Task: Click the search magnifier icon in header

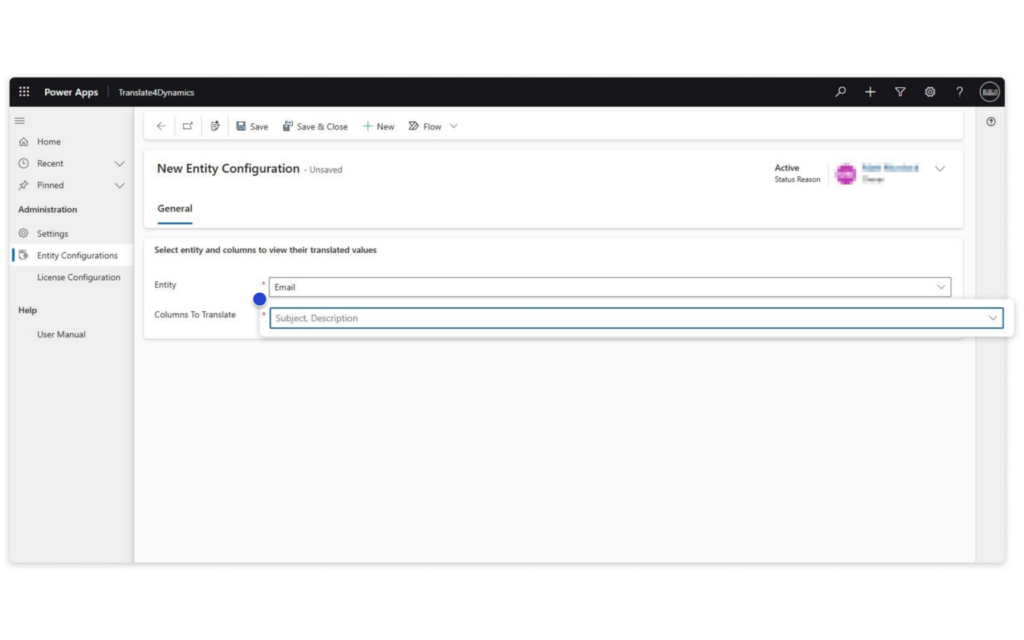Action: pos(840,92)
